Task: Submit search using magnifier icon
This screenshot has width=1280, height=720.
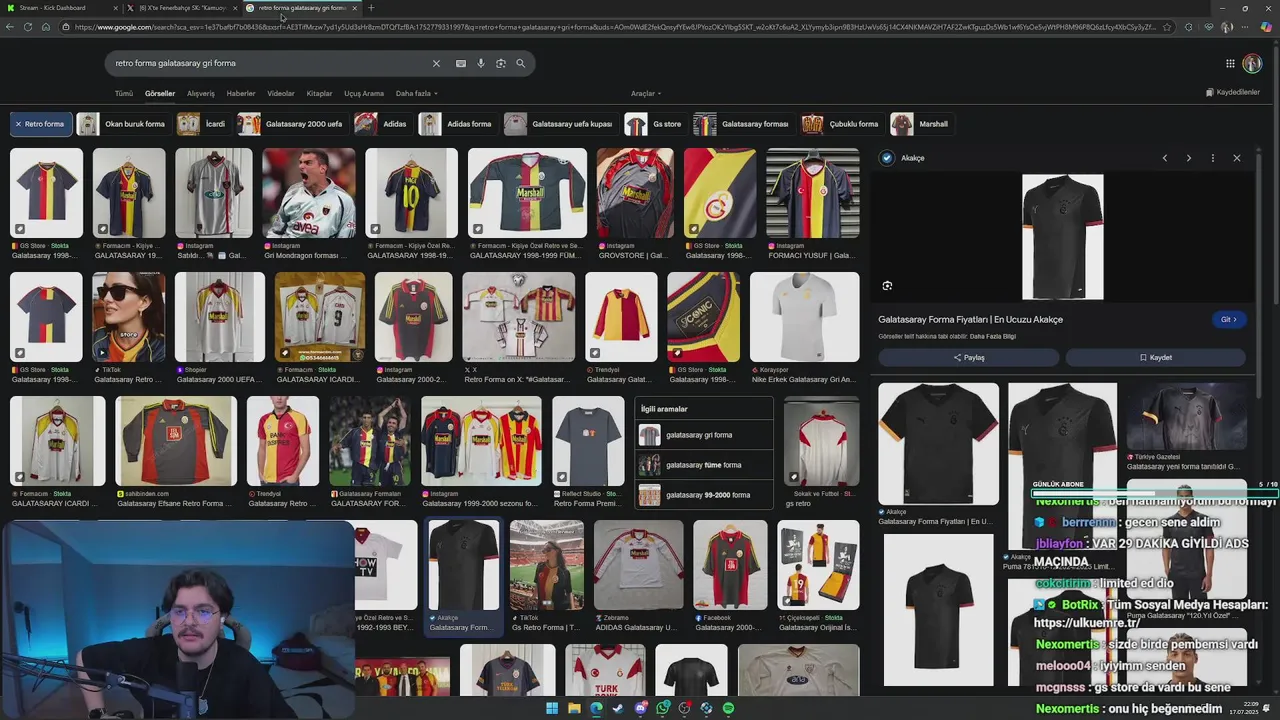Action: 520,63
